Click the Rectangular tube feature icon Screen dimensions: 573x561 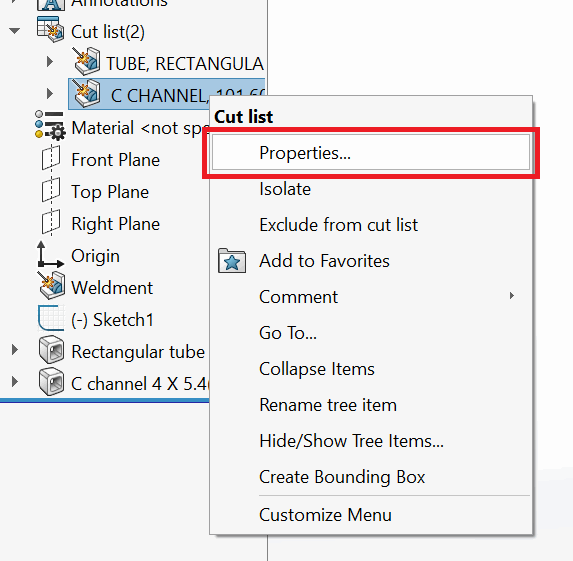click(51, 350)
